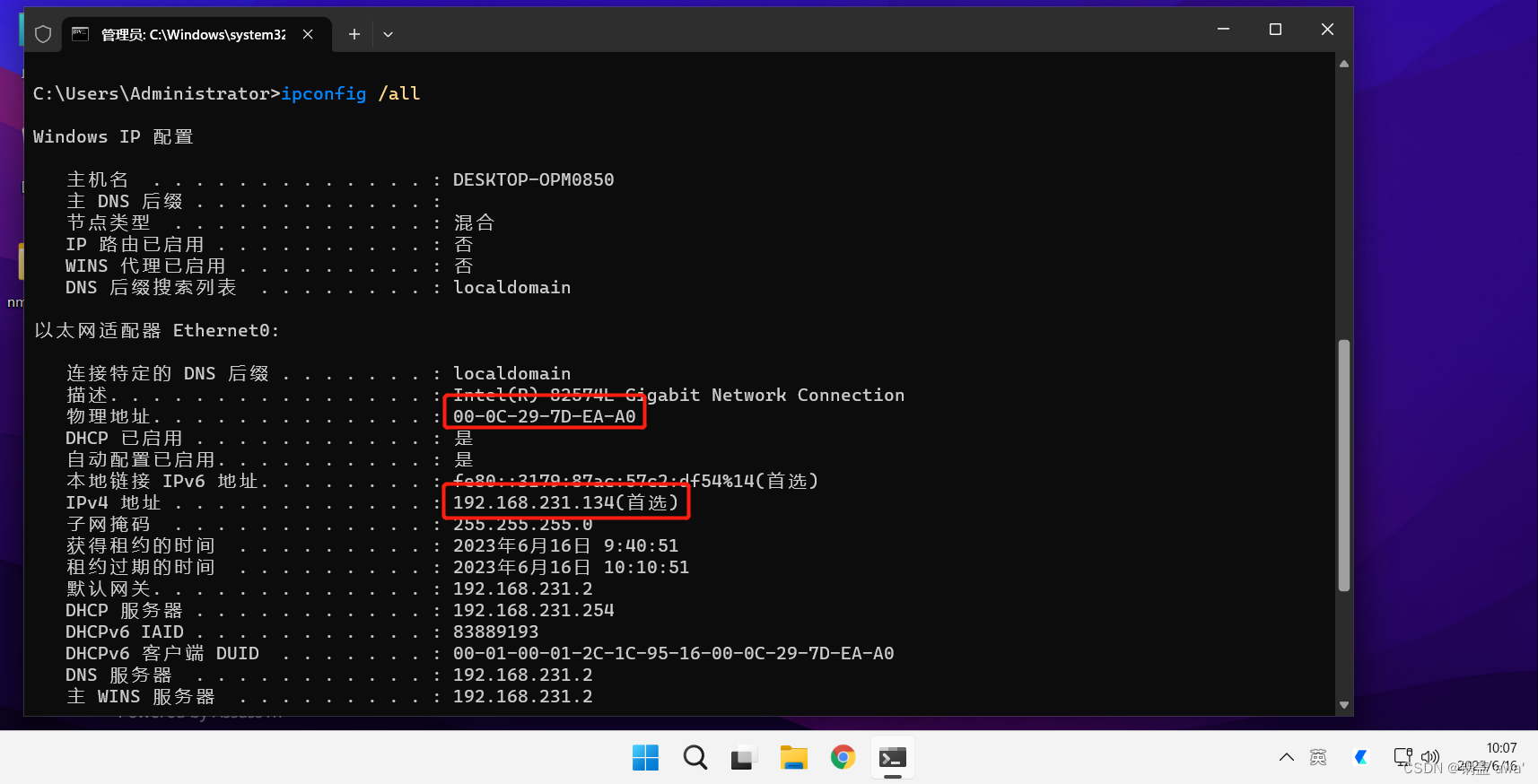Click the Windows IP 配置 heading

[113, 136]
